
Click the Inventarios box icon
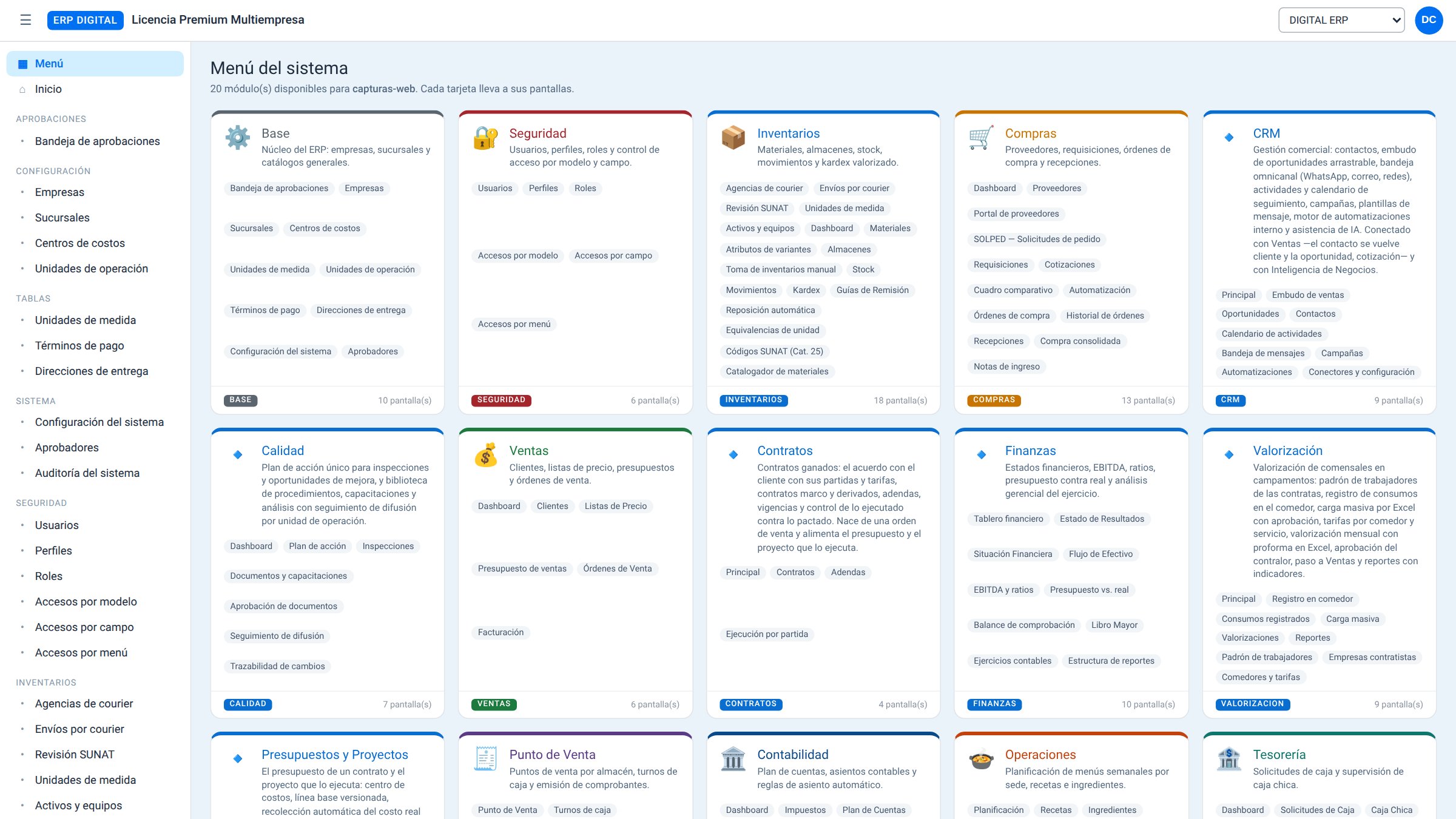[733, 138]
